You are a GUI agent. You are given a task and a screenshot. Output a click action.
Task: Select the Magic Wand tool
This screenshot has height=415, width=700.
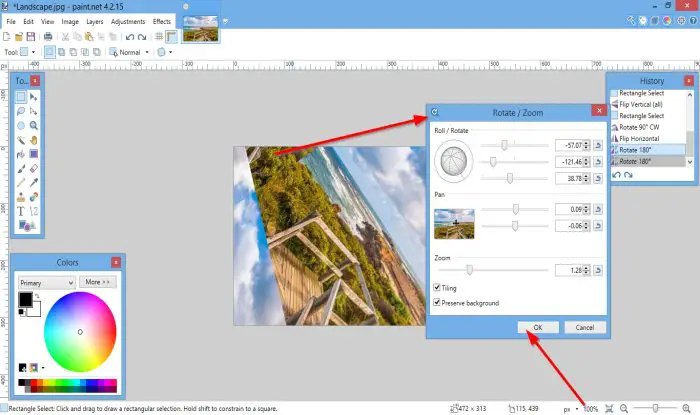coord(21,140)
